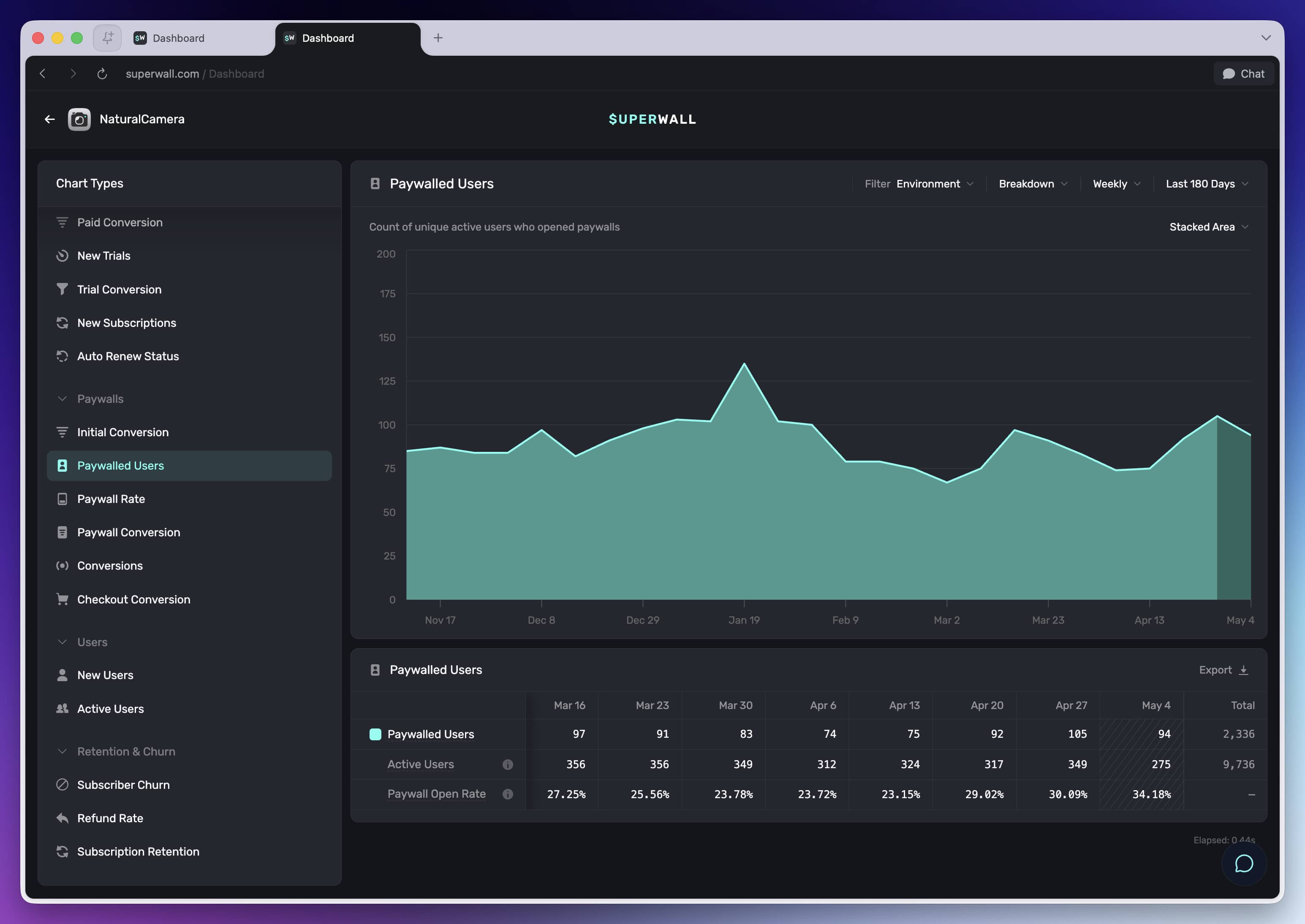1305x924 pixels.
Task: Click the Conversions signal icon
Action: click(x=62, y=565)
